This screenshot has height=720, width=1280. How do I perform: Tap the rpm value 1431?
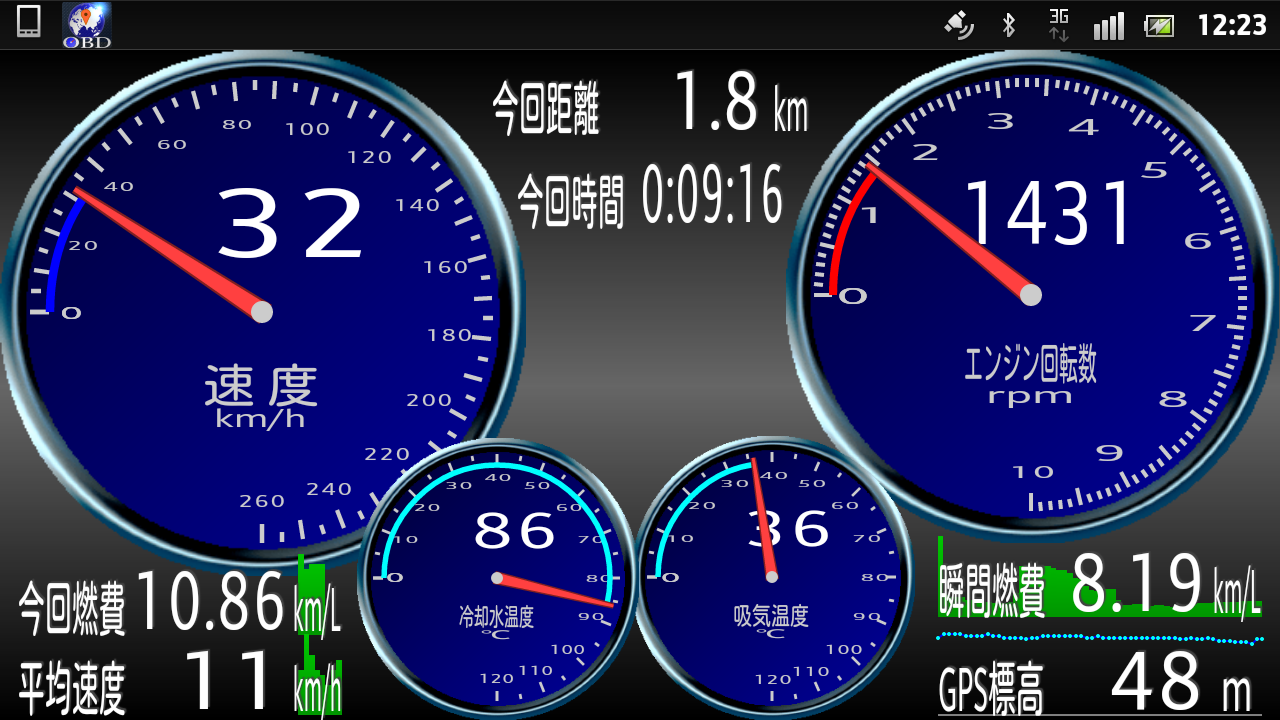(x=1048, y=212)
